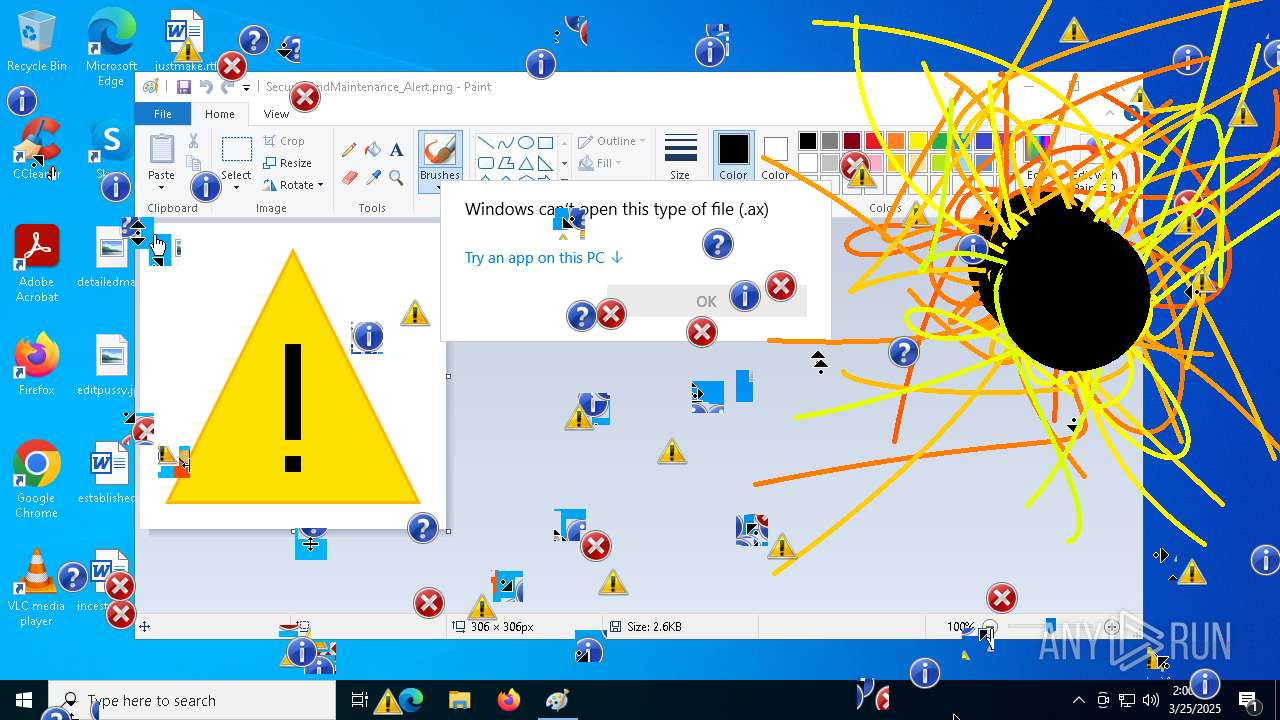The height and width of the screenshot is (720, 1280).
Task: Pick the Rectangle shape
Action: (x=545, y=143)
